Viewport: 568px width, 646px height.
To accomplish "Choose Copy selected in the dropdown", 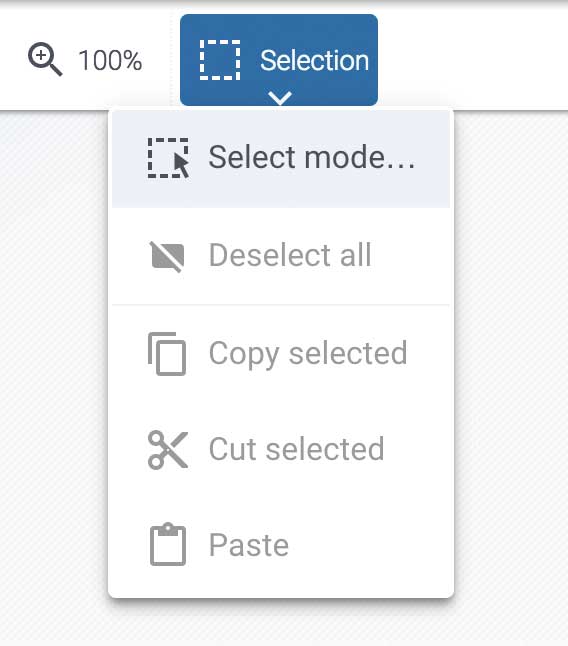I will coord(281,353).
